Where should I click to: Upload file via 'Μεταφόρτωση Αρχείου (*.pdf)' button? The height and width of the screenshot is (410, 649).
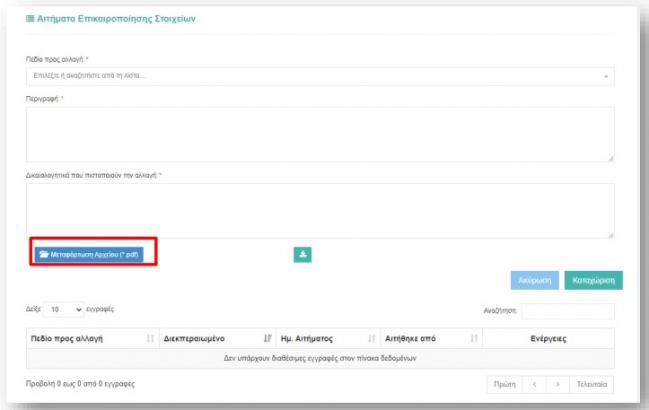coord(92,254)
